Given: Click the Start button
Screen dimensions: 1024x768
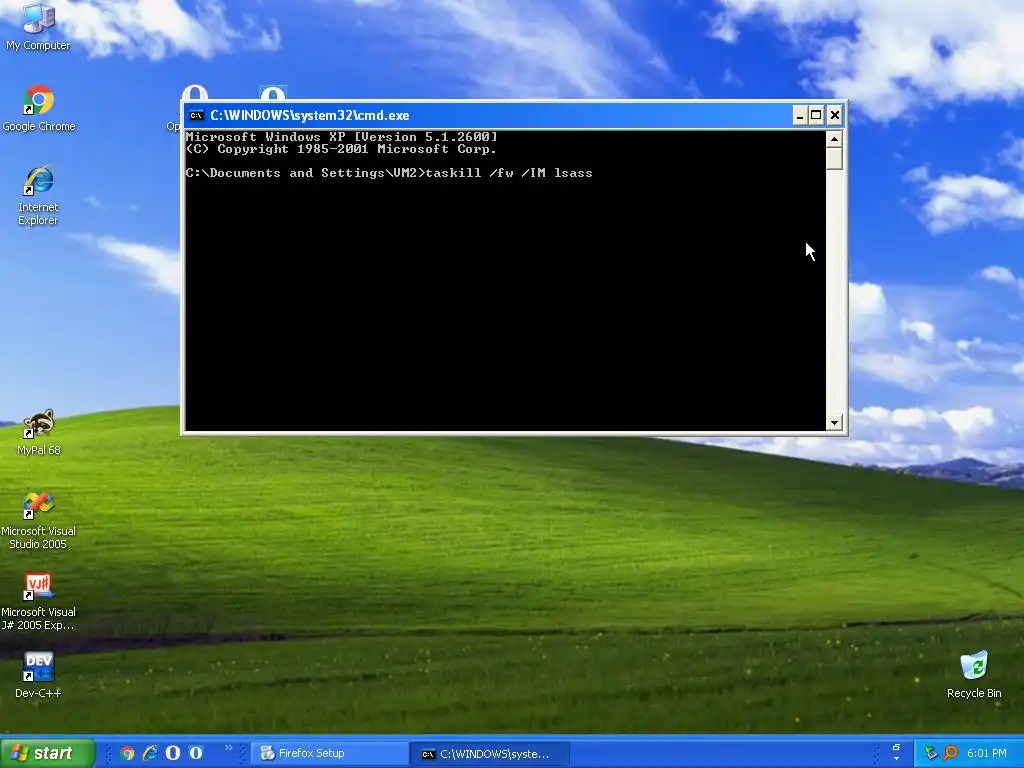Looking at the screenshot, I should point(47,753).
